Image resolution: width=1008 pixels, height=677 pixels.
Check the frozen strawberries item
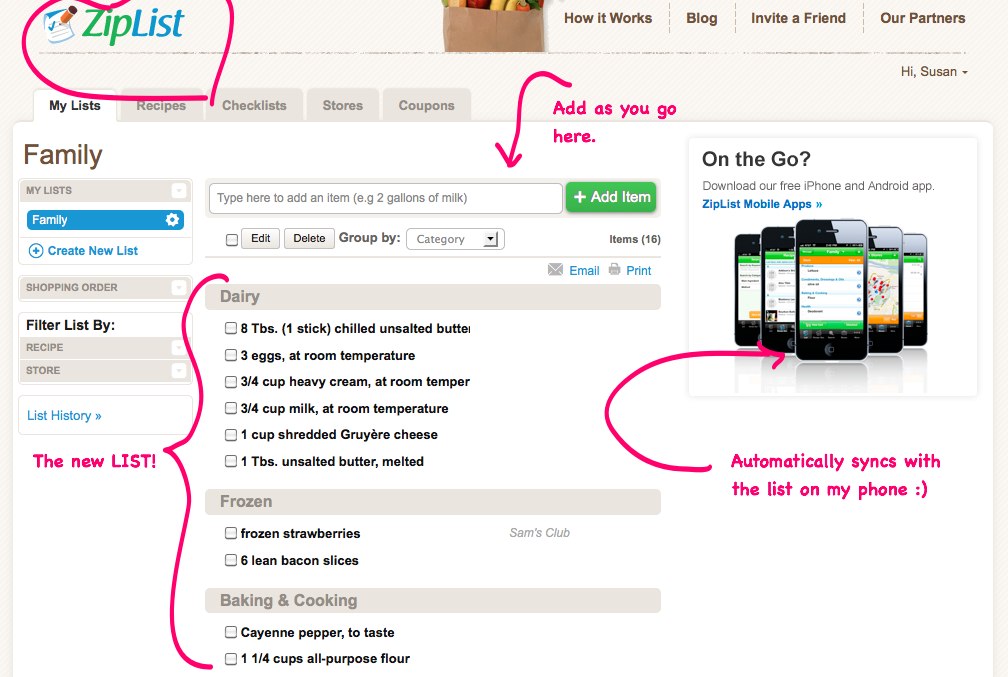pos(231,534)
